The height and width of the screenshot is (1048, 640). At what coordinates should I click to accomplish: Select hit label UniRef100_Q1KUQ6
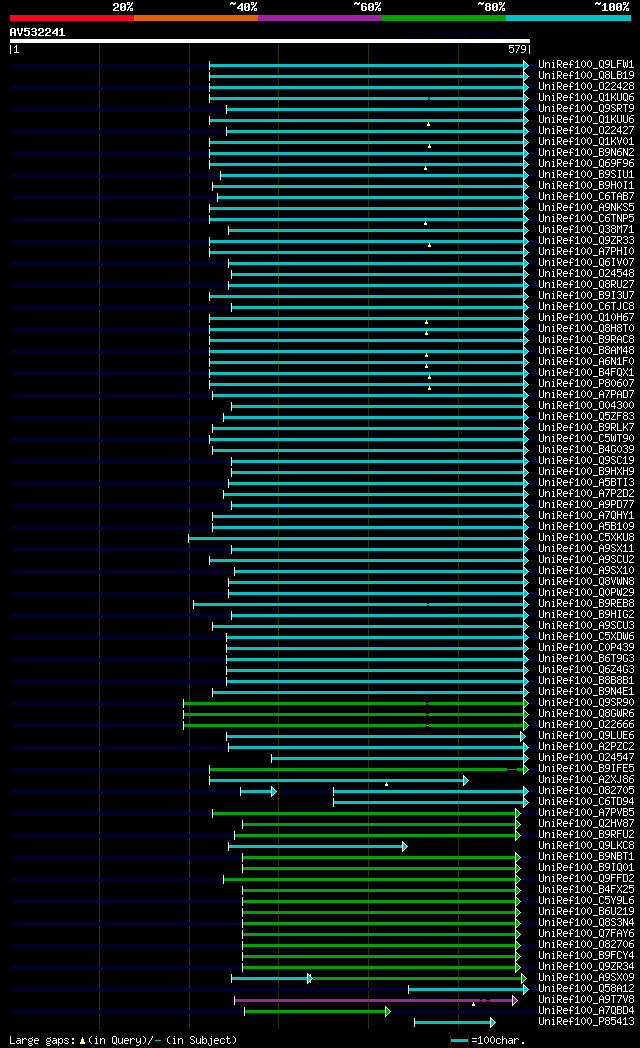pyautogui.click(x=586, y=98)
